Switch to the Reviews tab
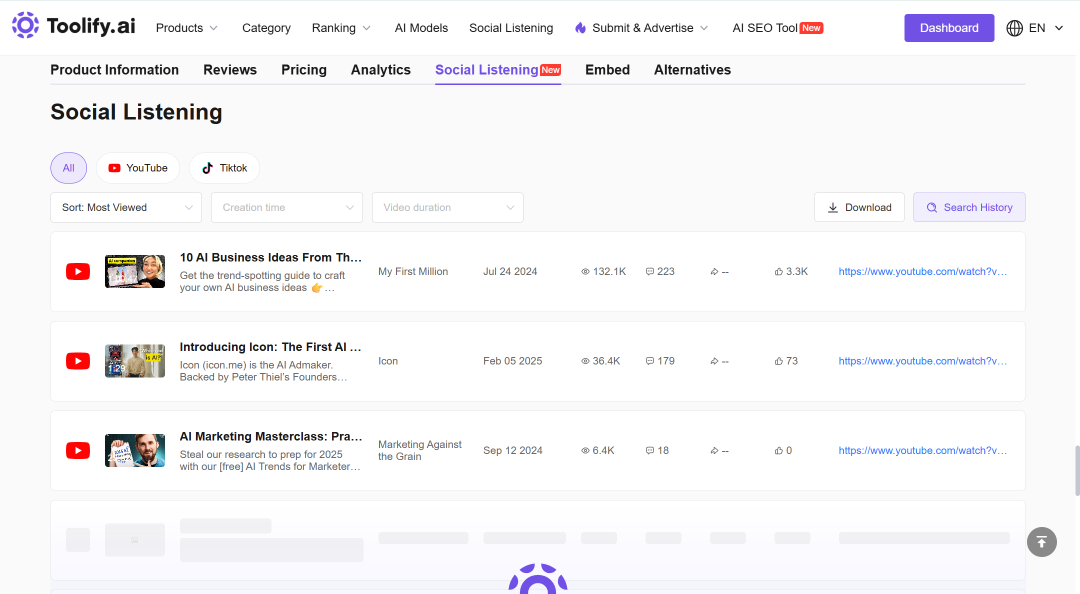Viewport: 1080px width, 594px height. tap(230, 70)
